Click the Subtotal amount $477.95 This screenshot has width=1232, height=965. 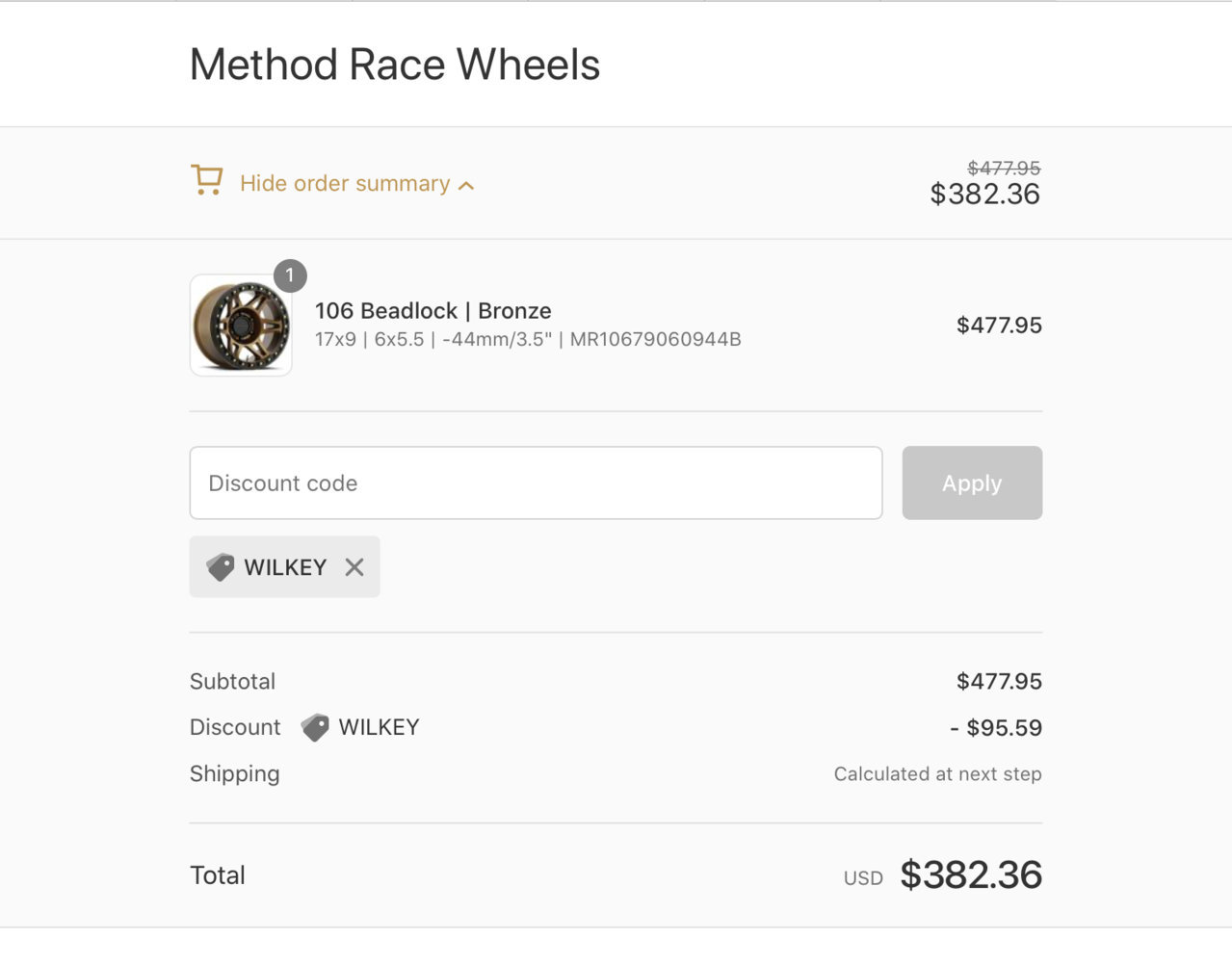[999, 682]
